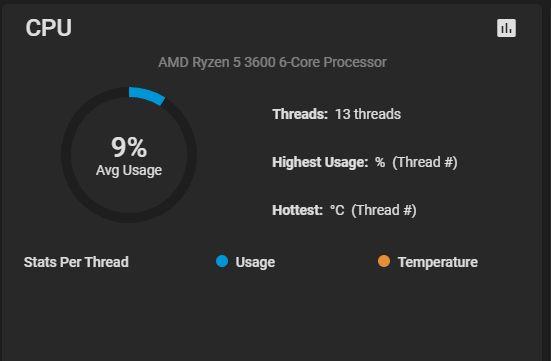Select the 9% average usage value
The image size is (551, 361).
129,147
